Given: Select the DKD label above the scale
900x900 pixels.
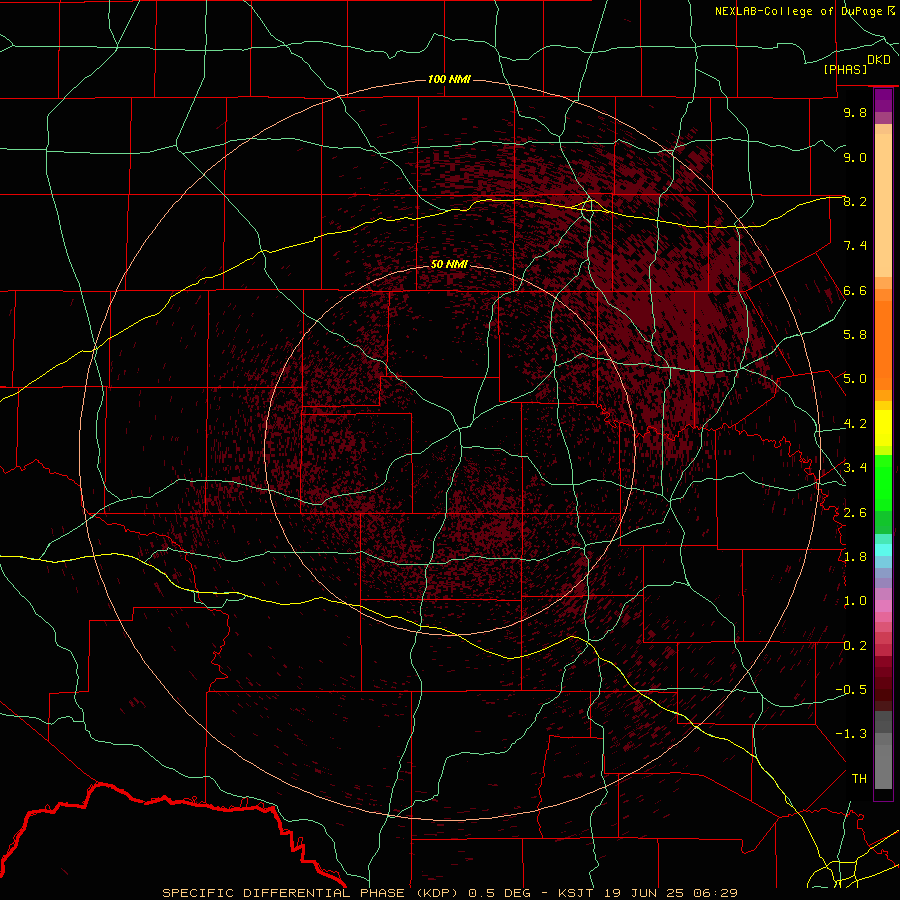Looking at the screenshot, I should click(x=878, y=59).
